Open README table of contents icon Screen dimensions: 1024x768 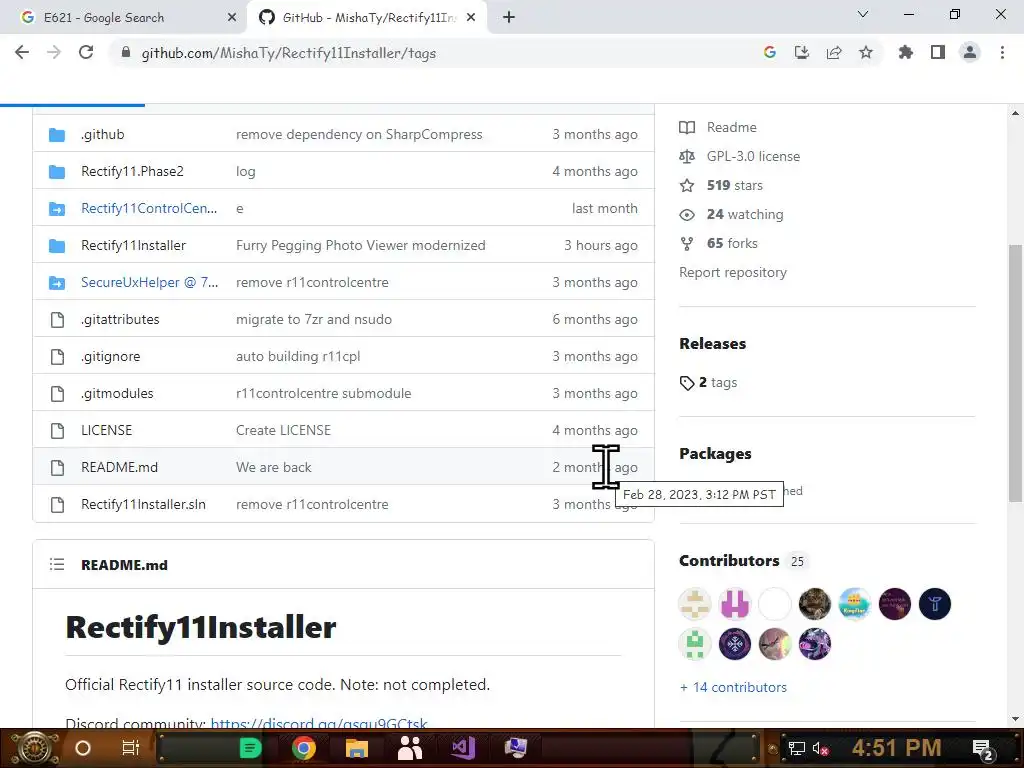(x=57, y=564)
